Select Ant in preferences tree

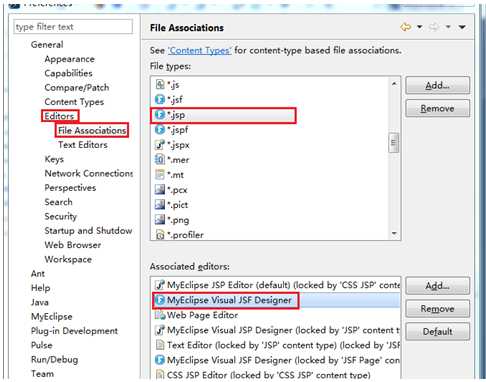click(38, 274)
